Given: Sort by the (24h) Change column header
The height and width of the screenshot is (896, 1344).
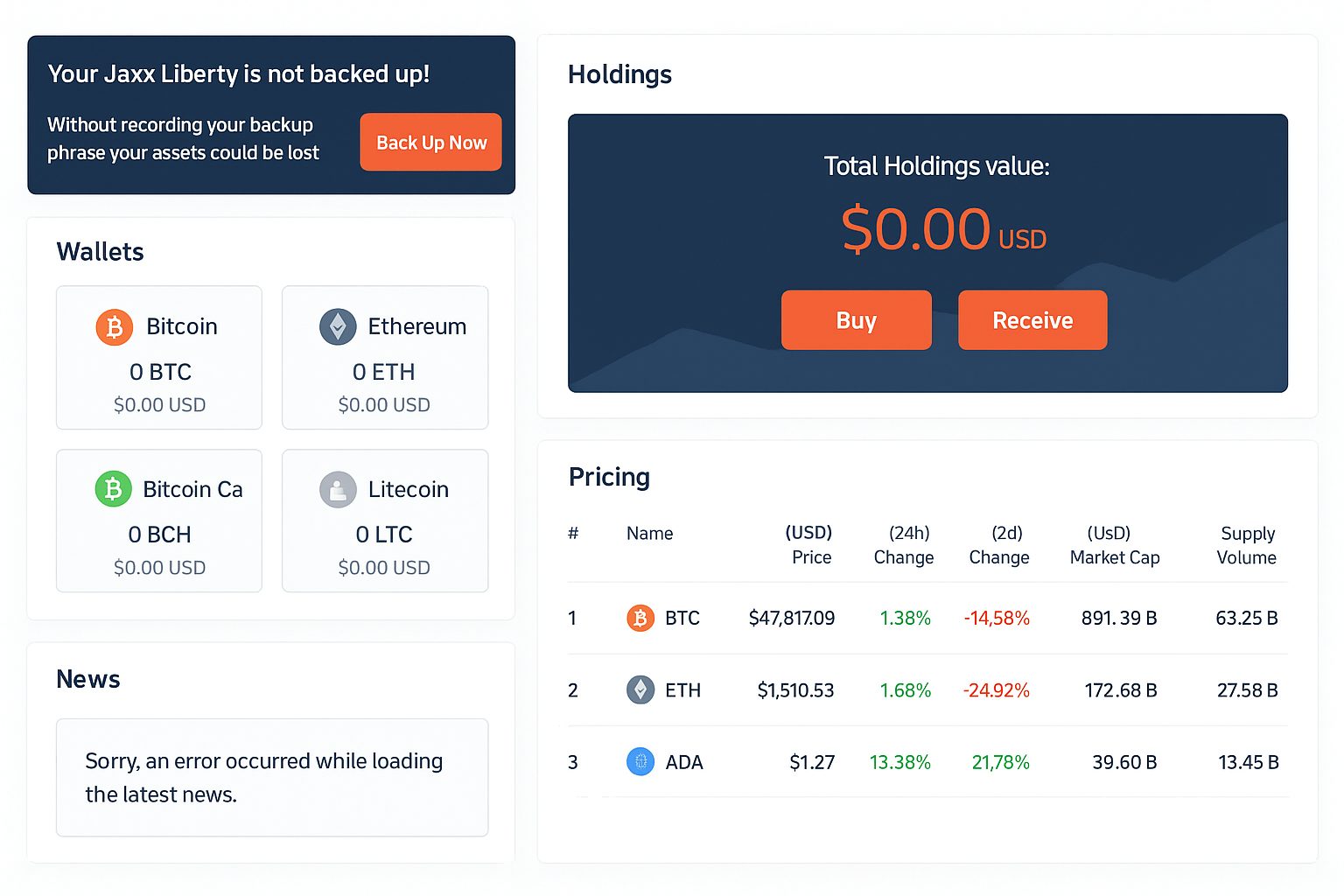Looking at the screenshot, I should 905,545.
